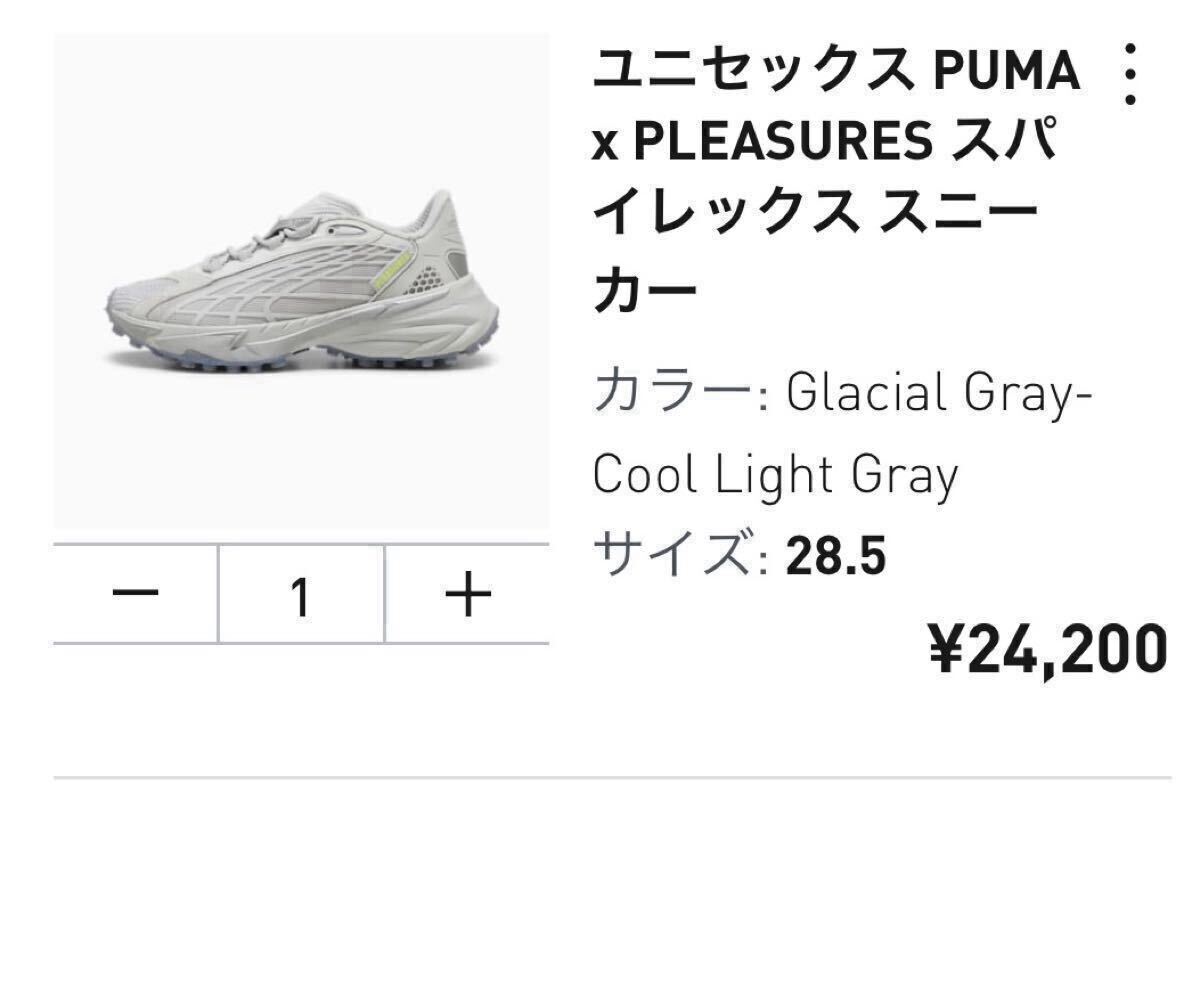Click the price ¥24,200
Screen dimensions: 1200x995
tap(1049, 647)
